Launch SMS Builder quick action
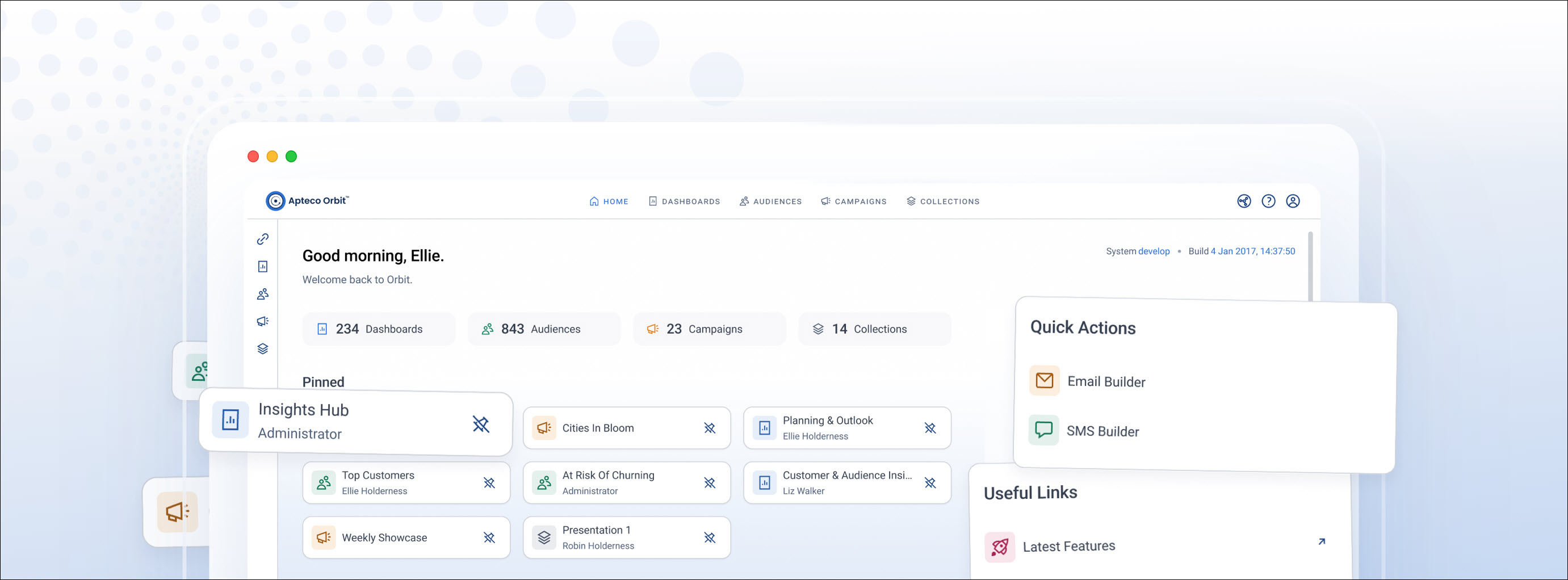The image size is (1568, 580). [x=1084, y=431]
